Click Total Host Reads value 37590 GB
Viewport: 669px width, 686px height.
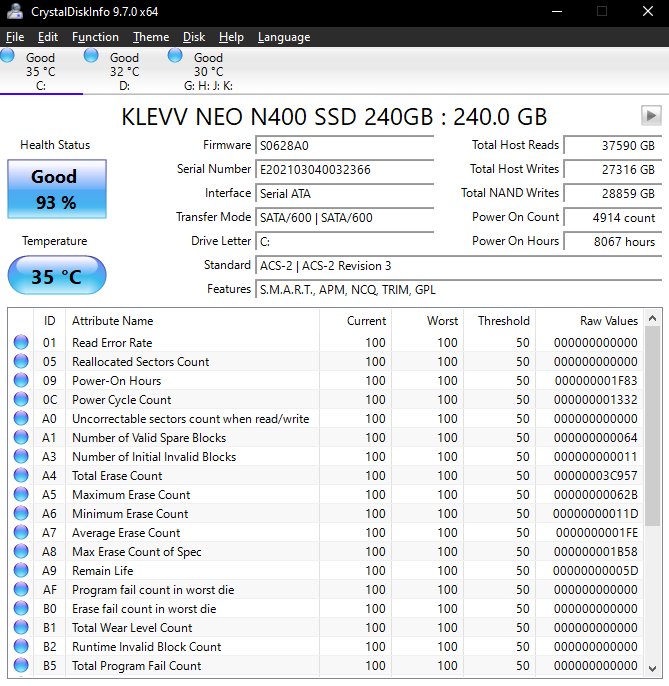click(613, 145)
